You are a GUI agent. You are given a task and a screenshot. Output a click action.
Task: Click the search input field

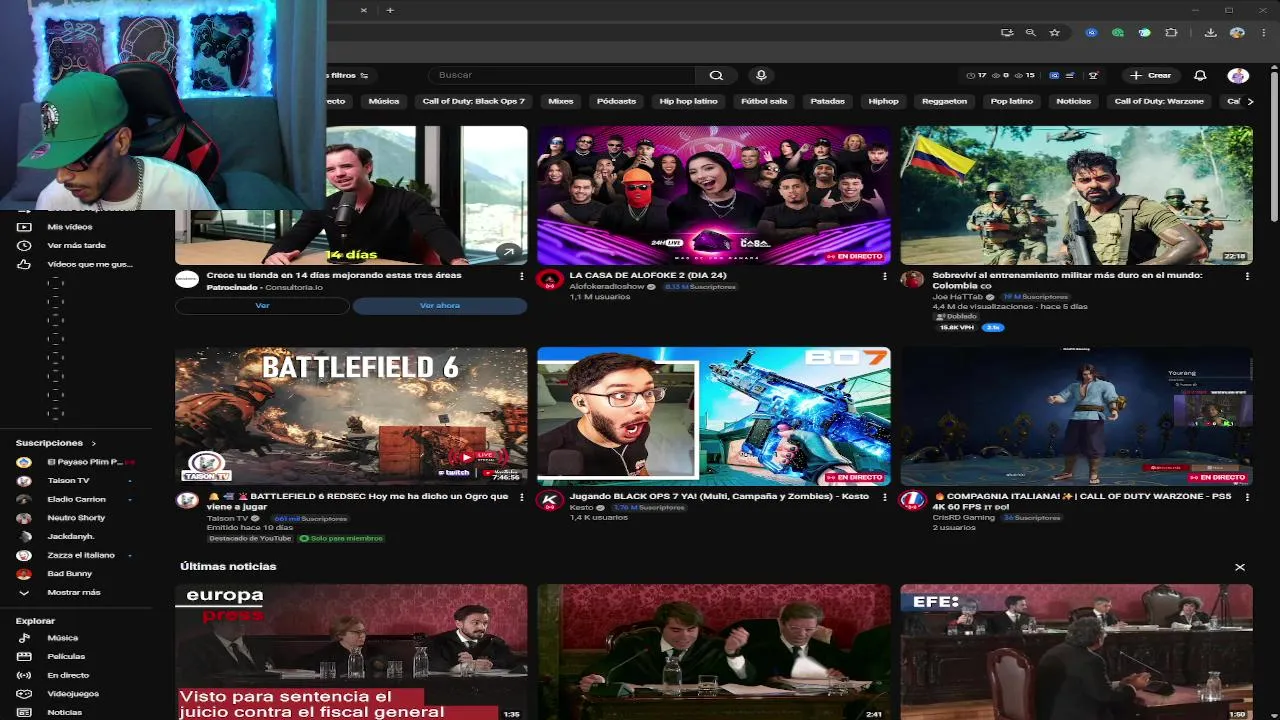tap(563, 75)
